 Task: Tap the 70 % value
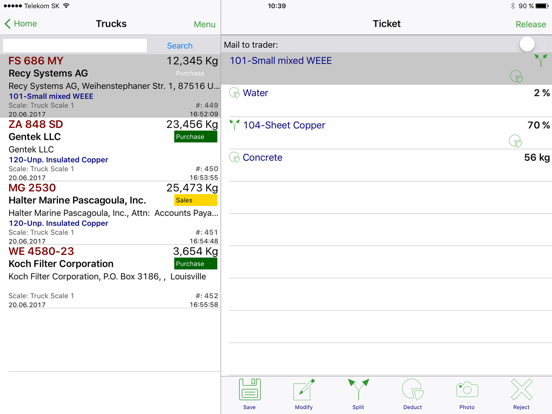(x=539, y=125)
